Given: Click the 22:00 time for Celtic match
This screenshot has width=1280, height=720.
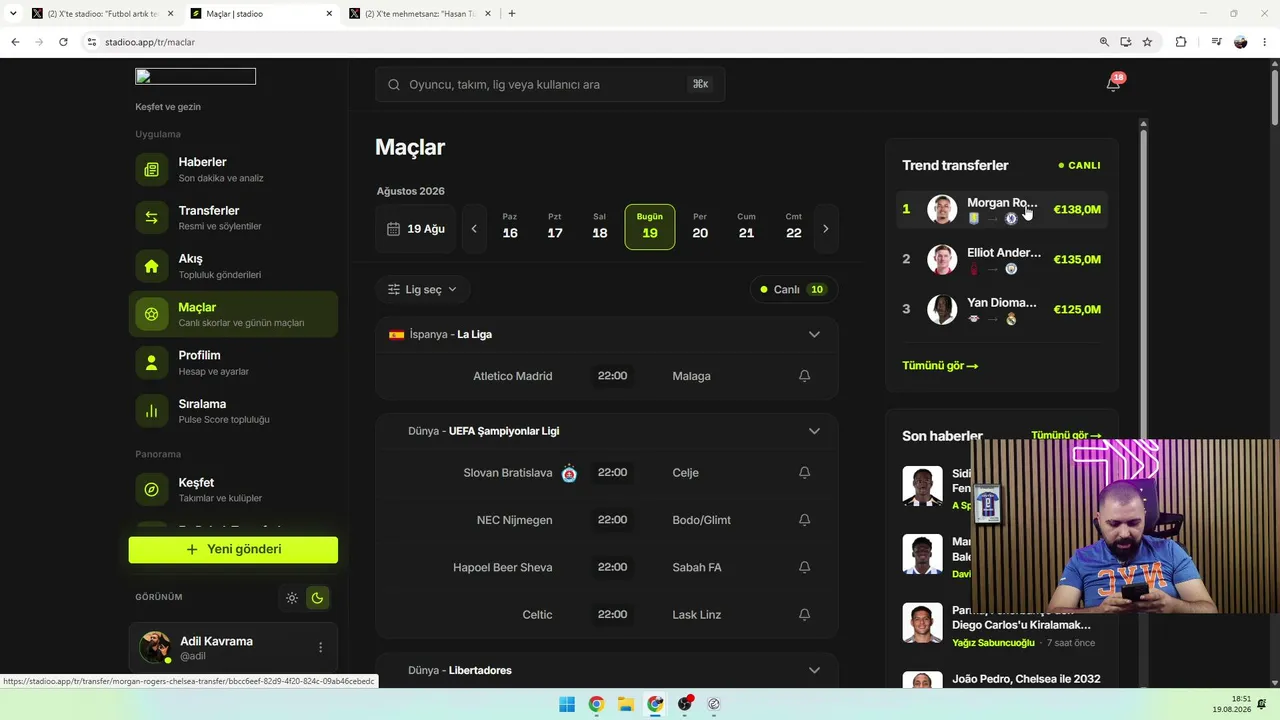Looking at the screenshot, I should pos(612,615).
